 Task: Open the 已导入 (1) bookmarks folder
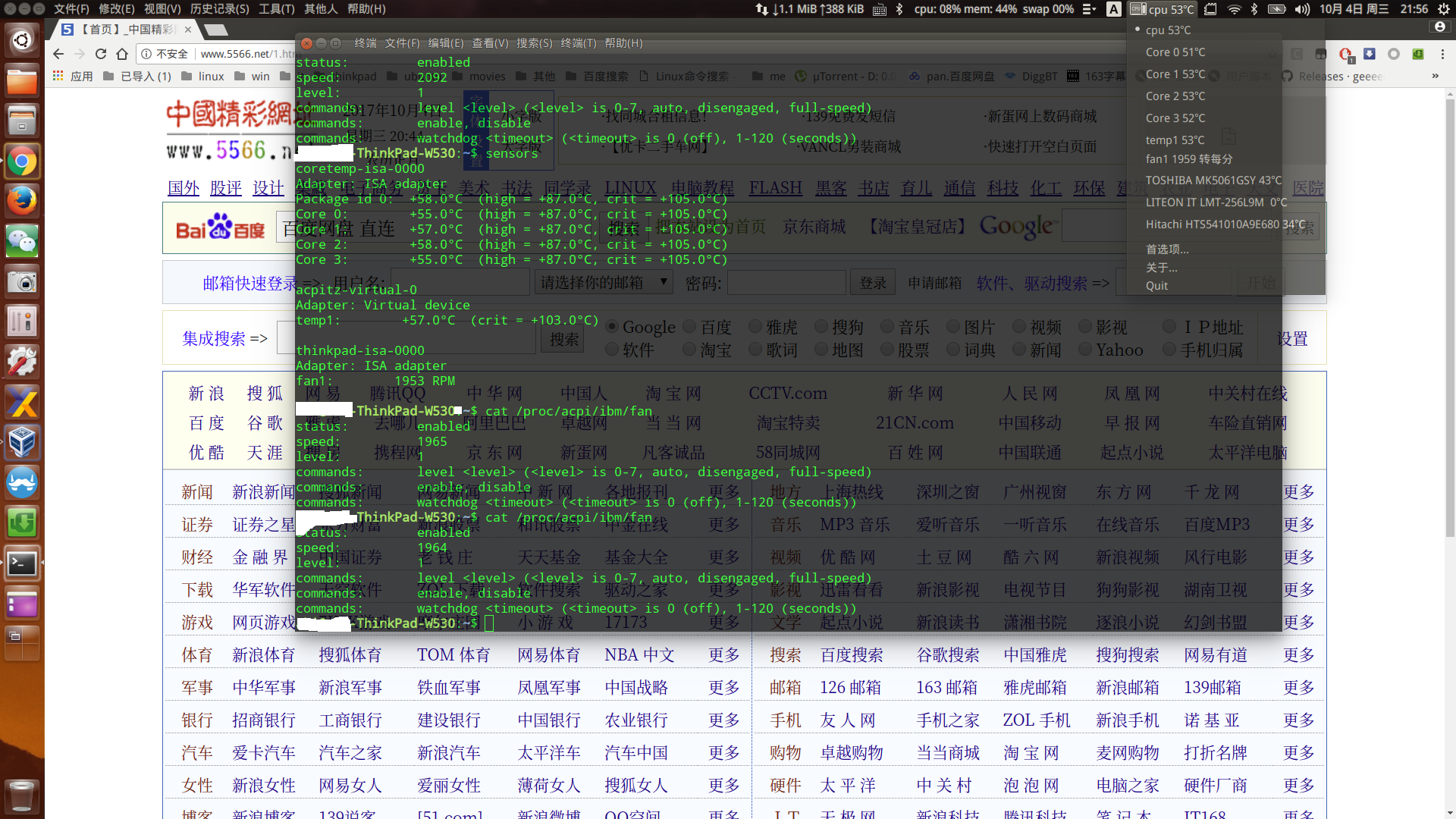(x=137, y=77)
